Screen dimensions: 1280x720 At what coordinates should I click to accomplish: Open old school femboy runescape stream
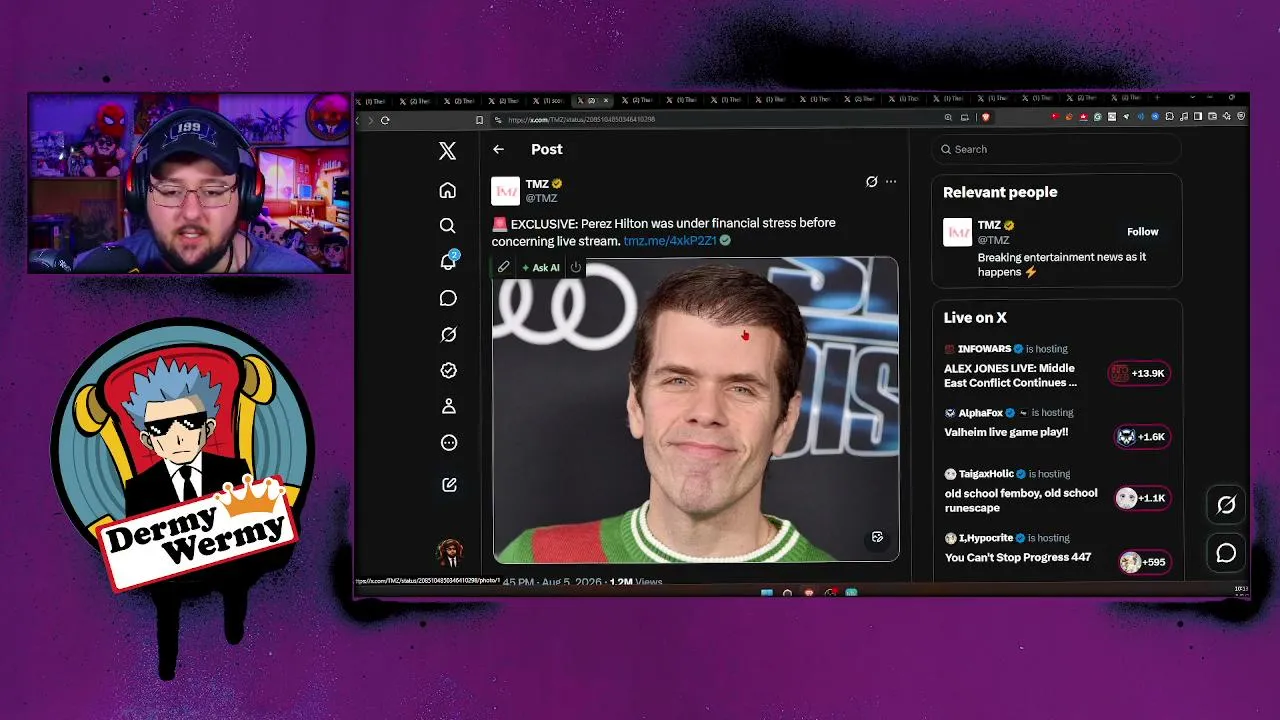tap(1021, 501)
